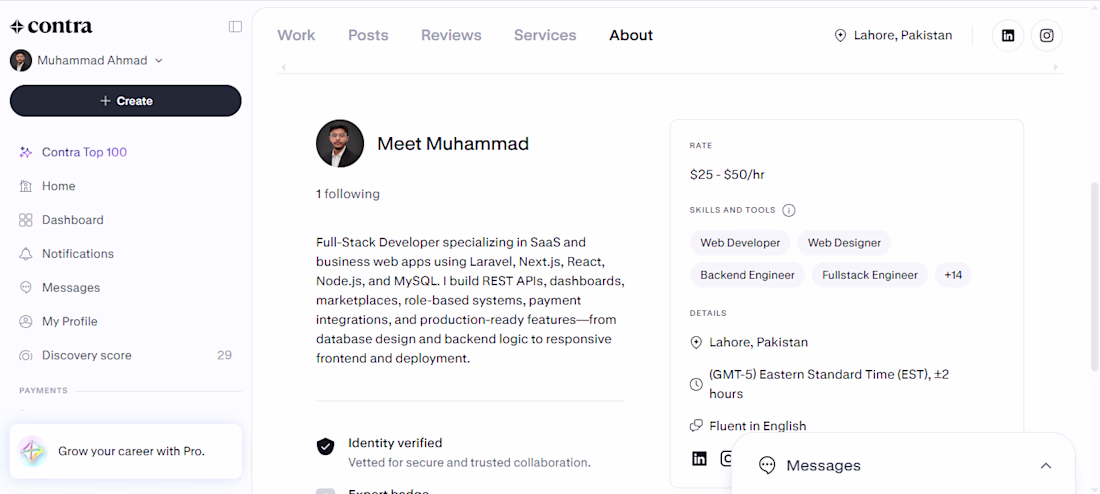Click the sparkle icon beside Contra Top 100
The image size is (1100, 494).
pyautogui.click(x=25, y=152)
